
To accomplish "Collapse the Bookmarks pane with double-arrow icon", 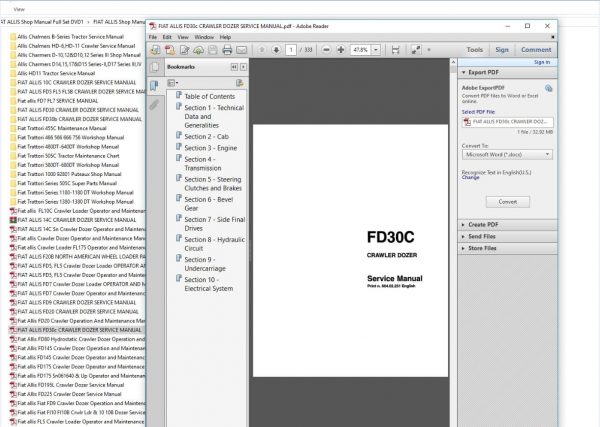I will pyautogui.click(x=234, y=67).
